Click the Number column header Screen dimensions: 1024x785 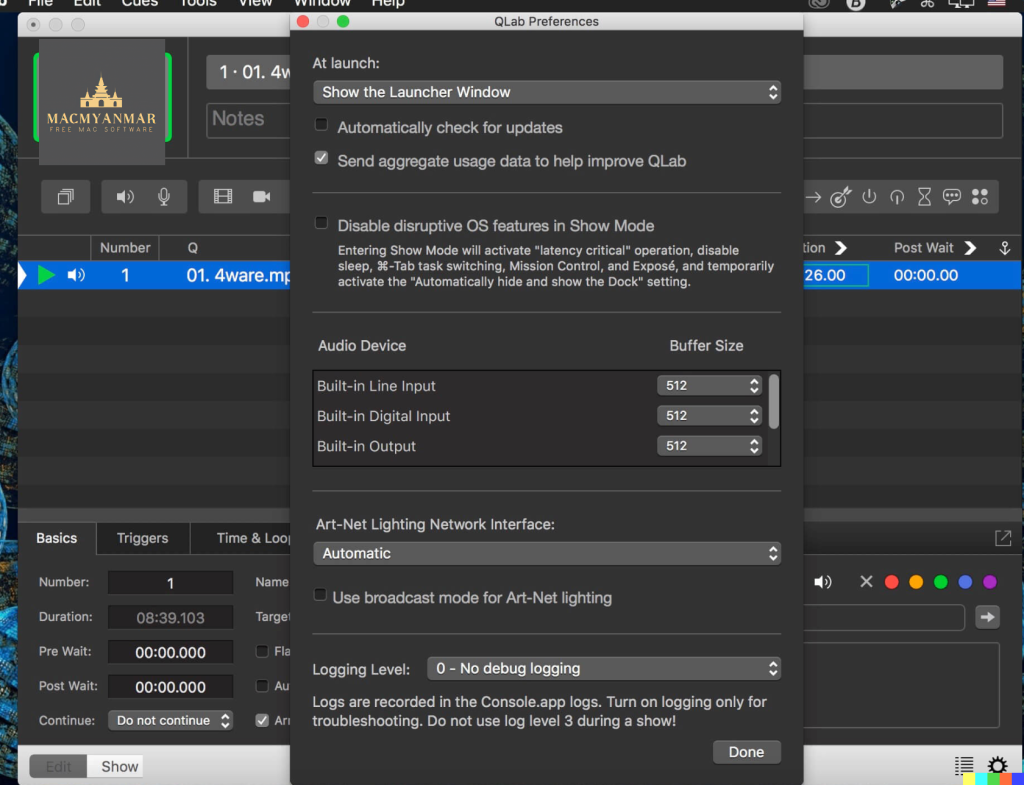click(x=125, y=248)
